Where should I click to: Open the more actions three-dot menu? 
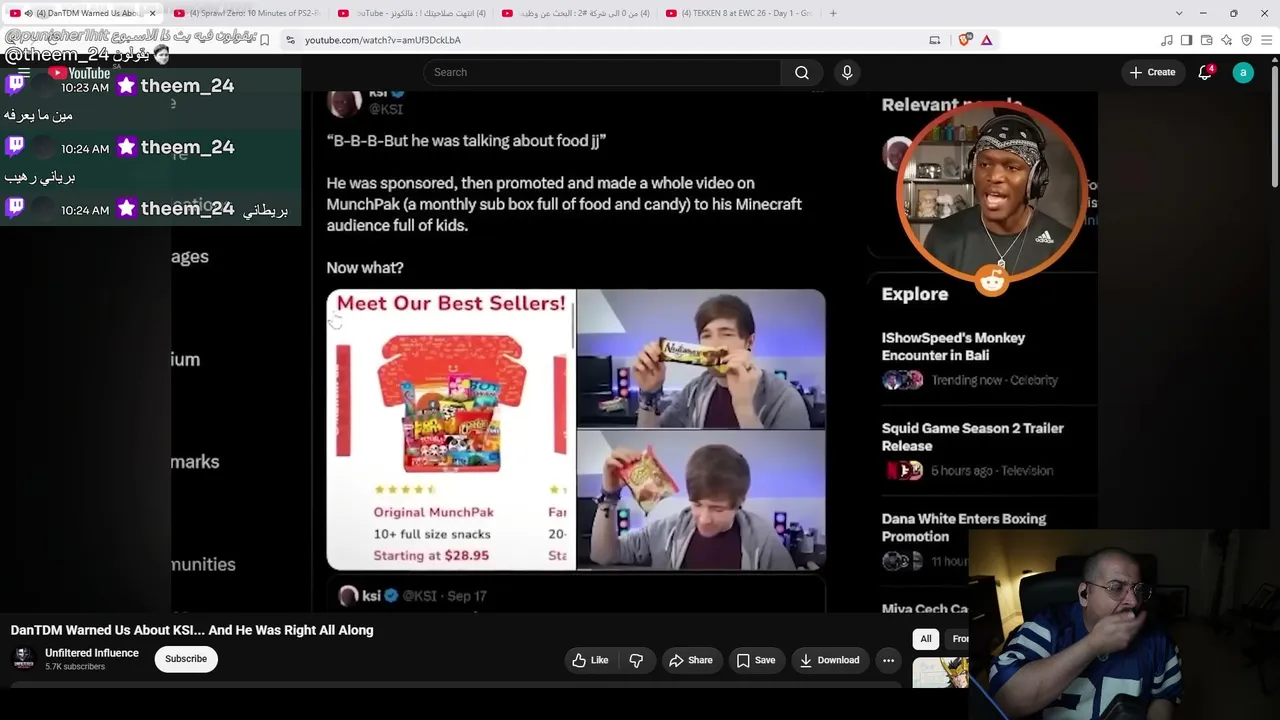tap(888, 660)
